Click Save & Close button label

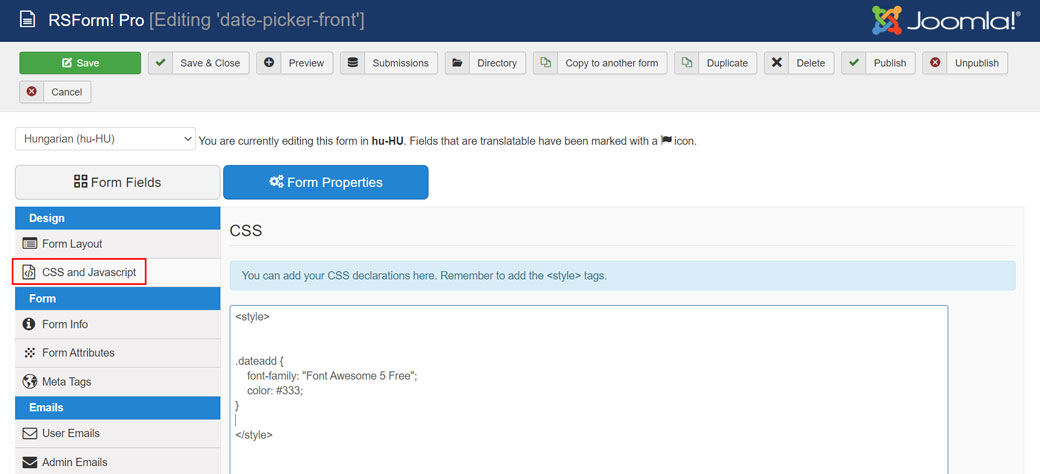click(210, 63)
